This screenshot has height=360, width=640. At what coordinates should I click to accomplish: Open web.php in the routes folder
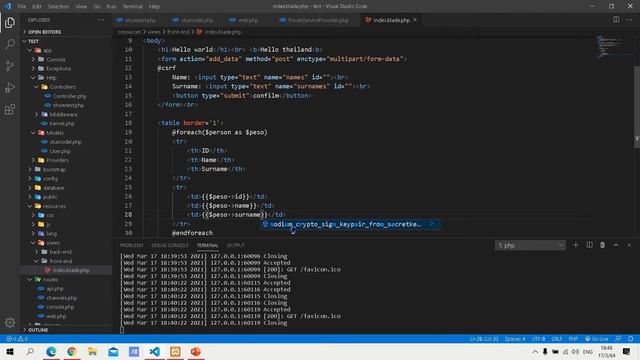(56, 316)
